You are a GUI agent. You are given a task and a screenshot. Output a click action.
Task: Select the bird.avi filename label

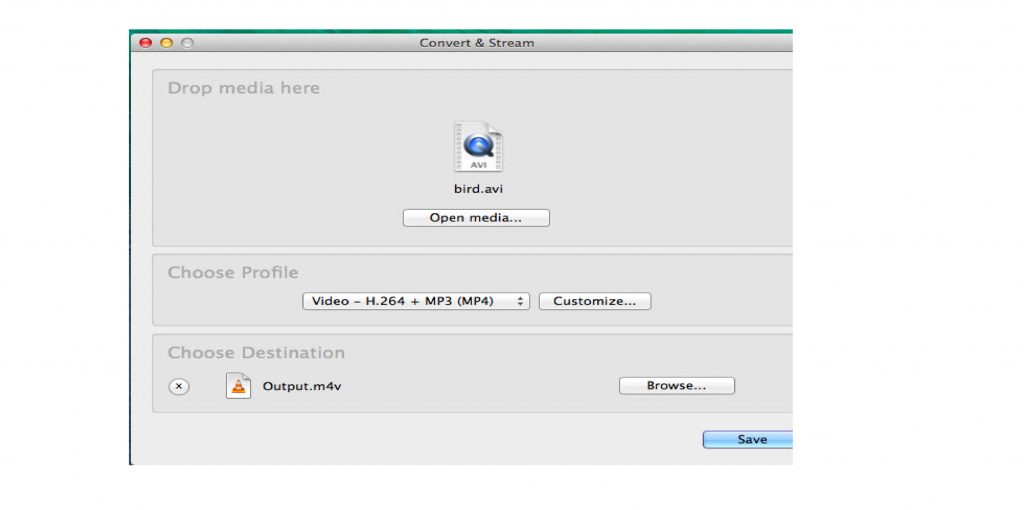coord(476,188)
